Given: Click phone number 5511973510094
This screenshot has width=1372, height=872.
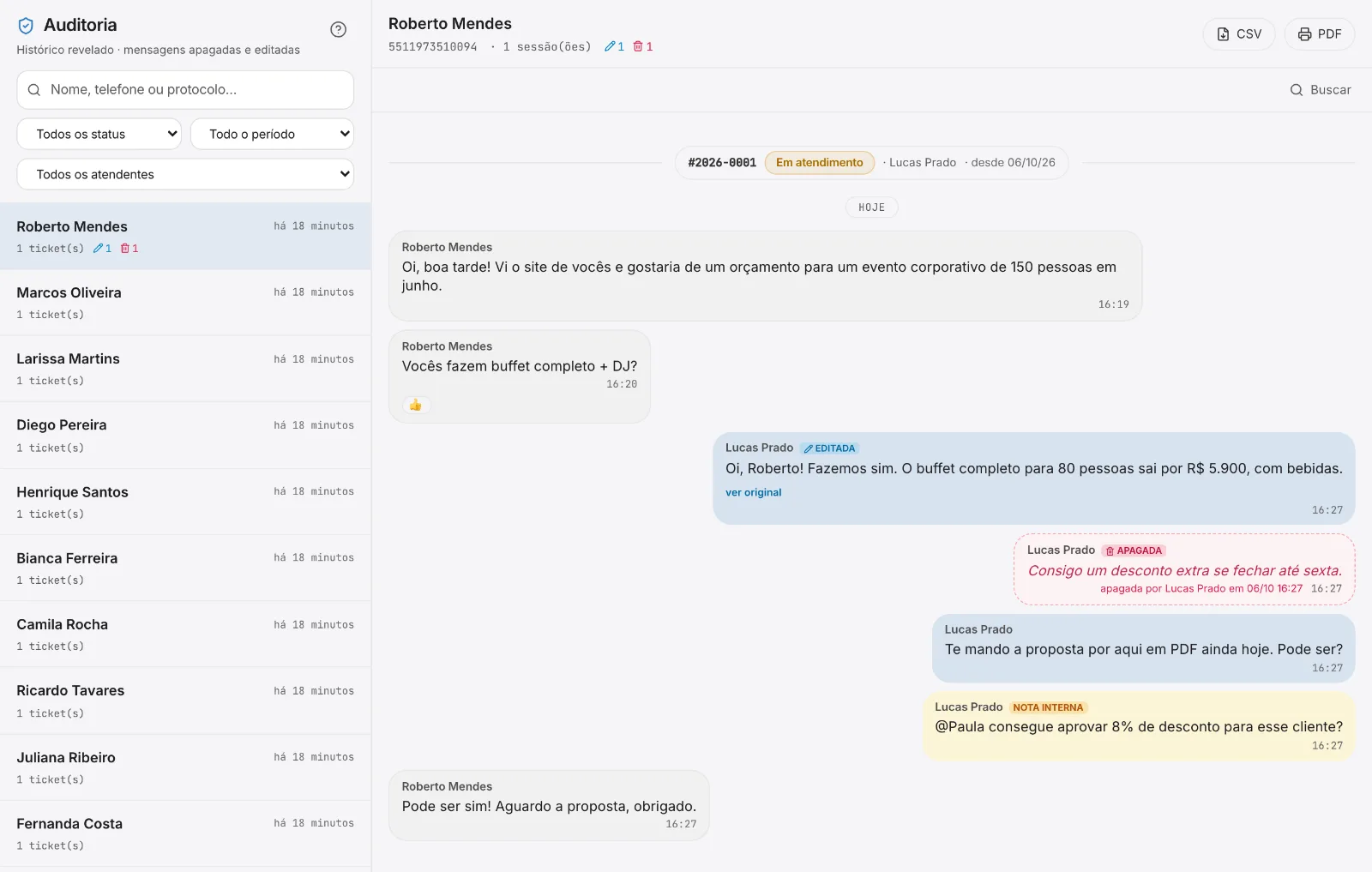Looking at the screenshot, I should pos(433,47).
